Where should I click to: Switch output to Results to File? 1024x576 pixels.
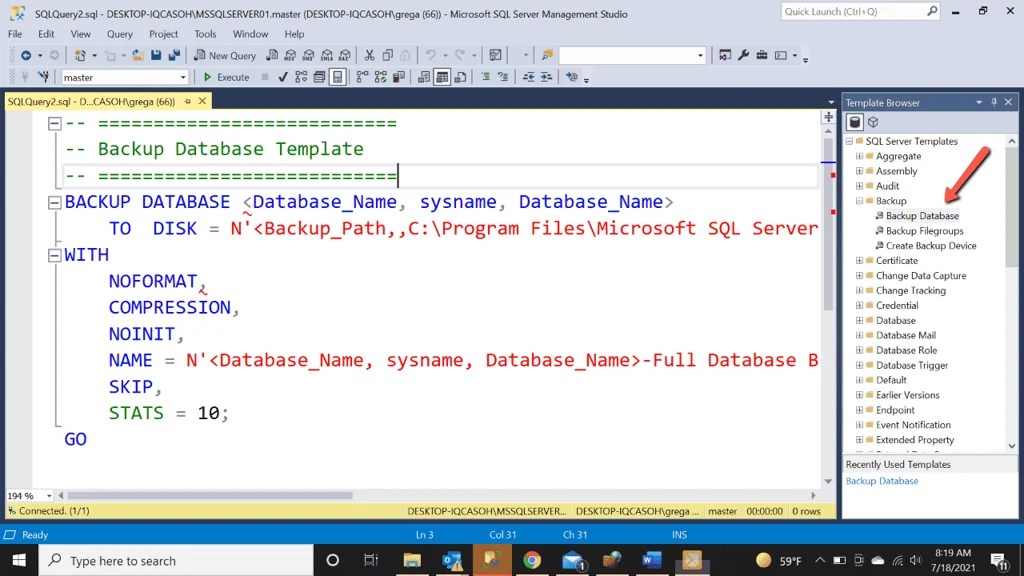click(x=460, y=77)
